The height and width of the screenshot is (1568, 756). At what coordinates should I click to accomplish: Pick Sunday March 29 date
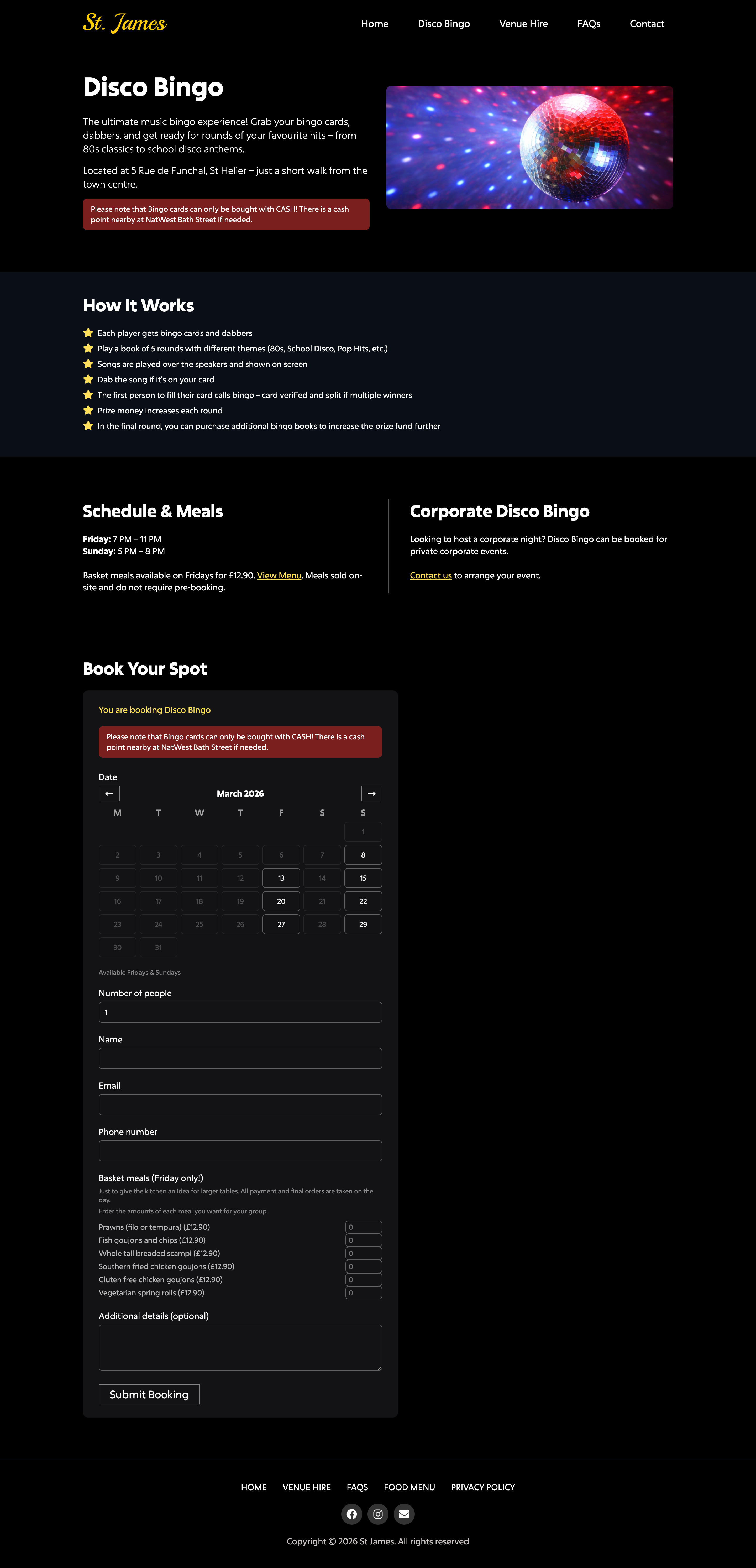[x=363, y=924]
